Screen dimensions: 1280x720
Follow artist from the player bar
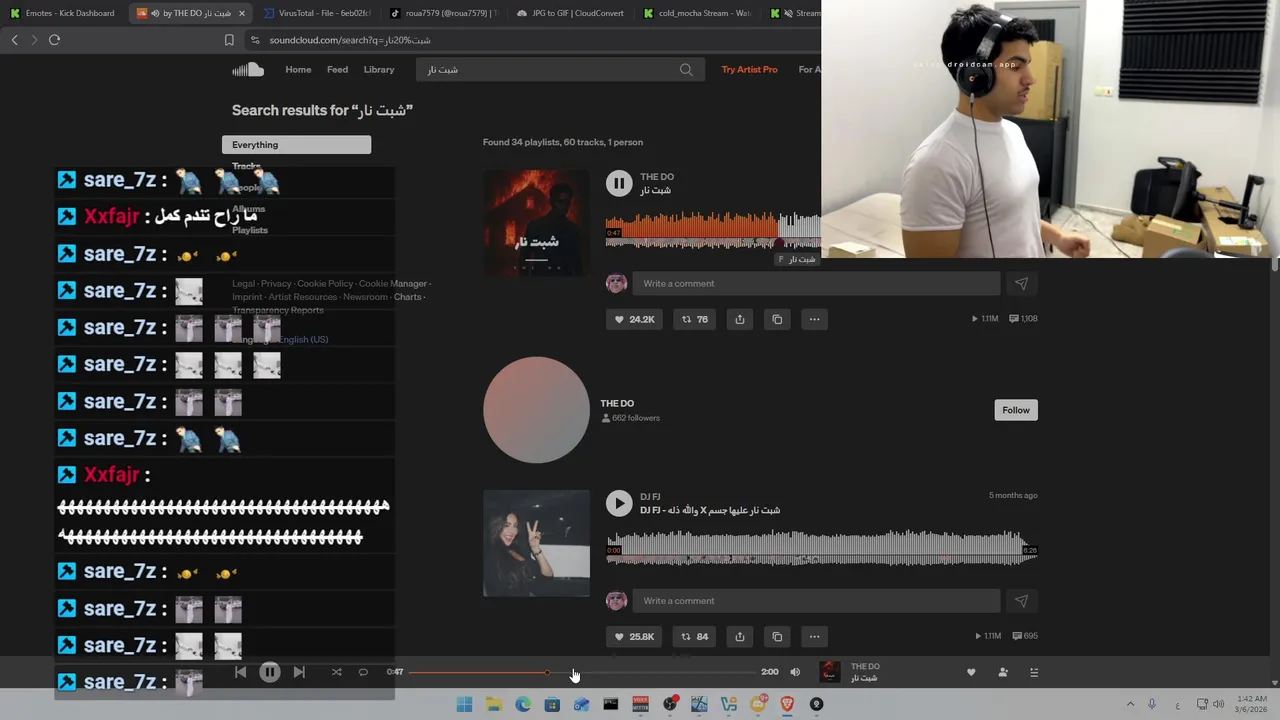tap(1003, 673)
